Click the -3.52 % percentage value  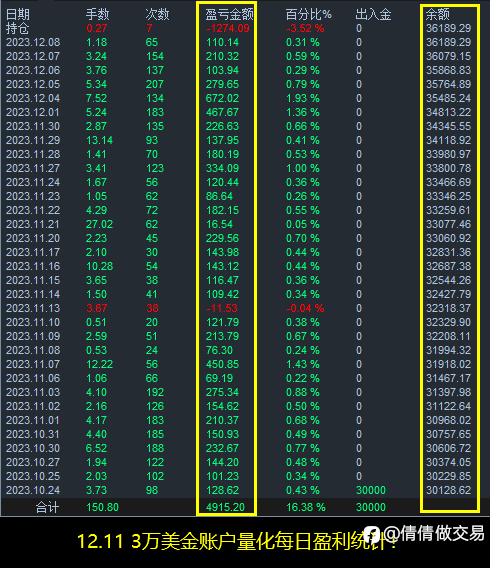tap(305, 28)
